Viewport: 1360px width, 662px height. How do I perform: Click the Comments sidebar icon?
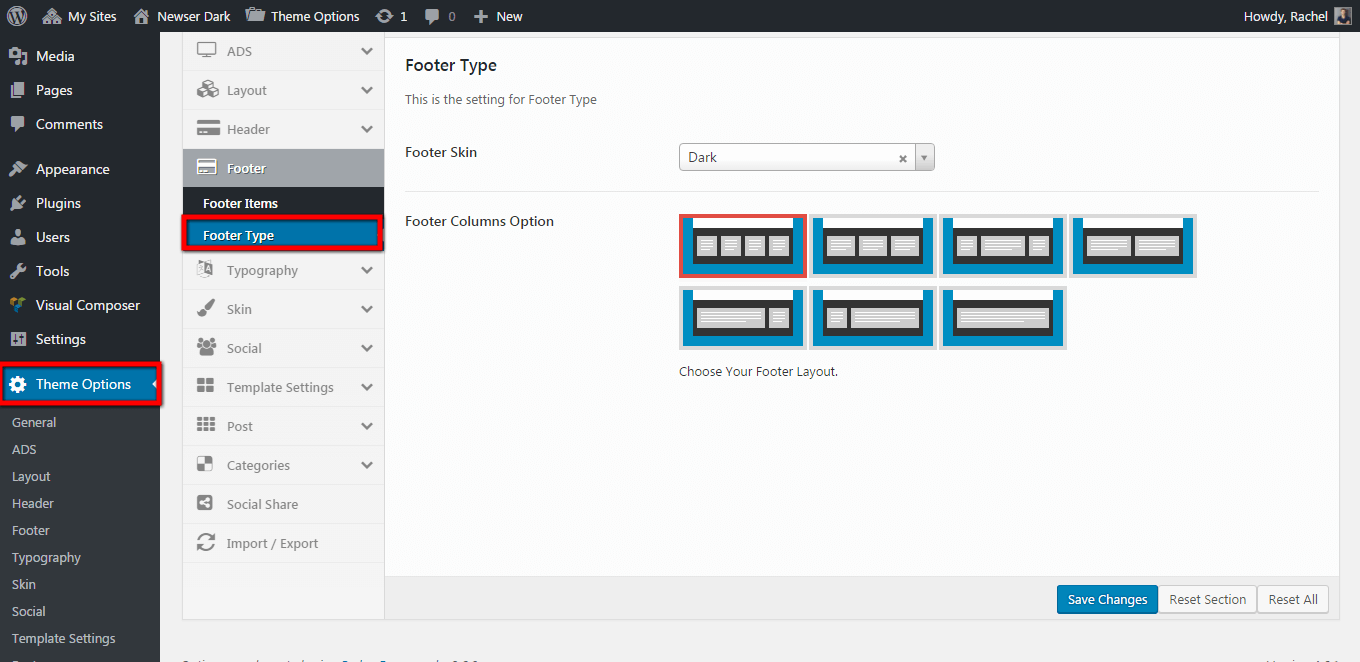(18, 124)
